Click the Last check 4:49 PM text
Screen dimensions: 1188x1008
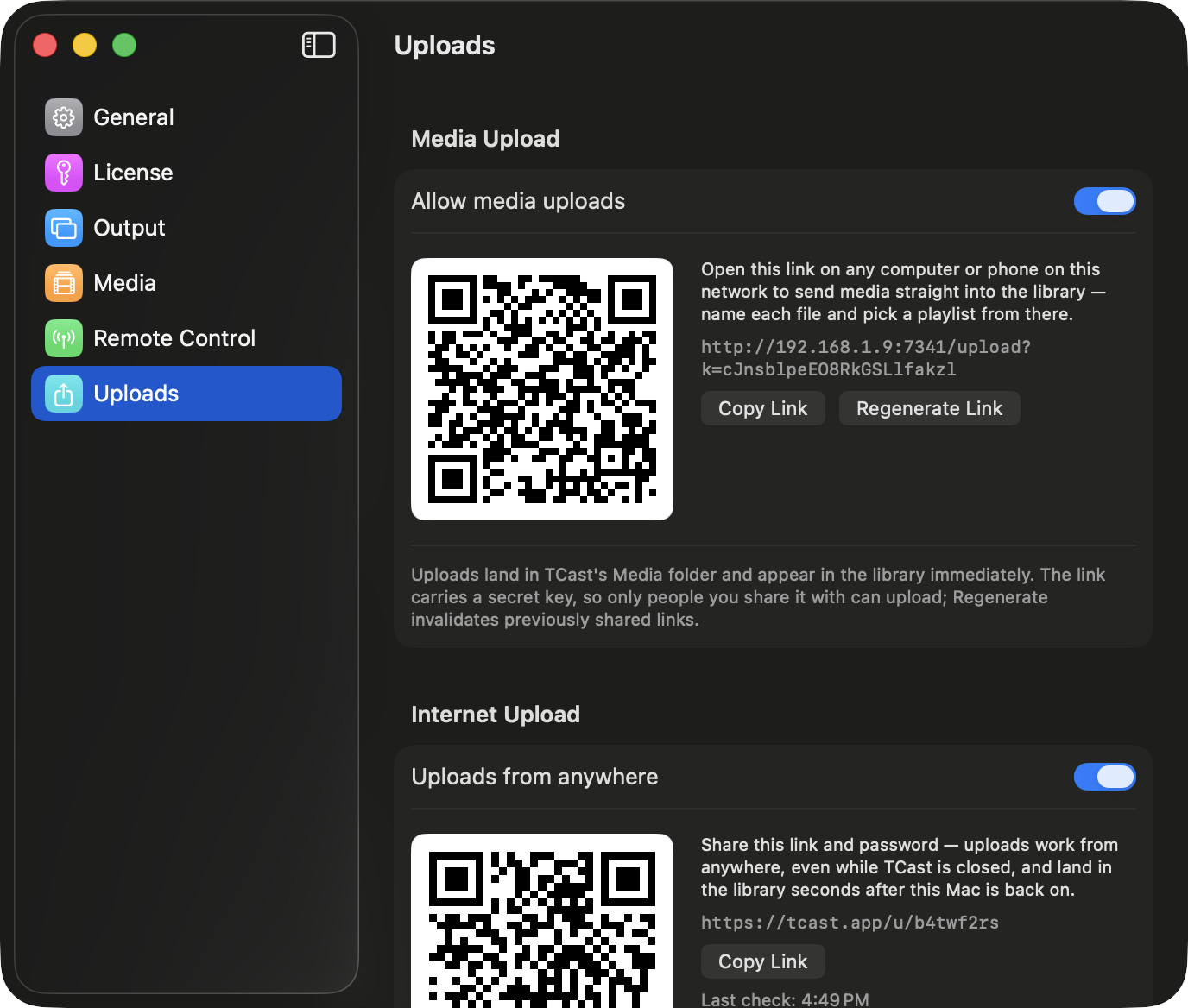(785, 999)
